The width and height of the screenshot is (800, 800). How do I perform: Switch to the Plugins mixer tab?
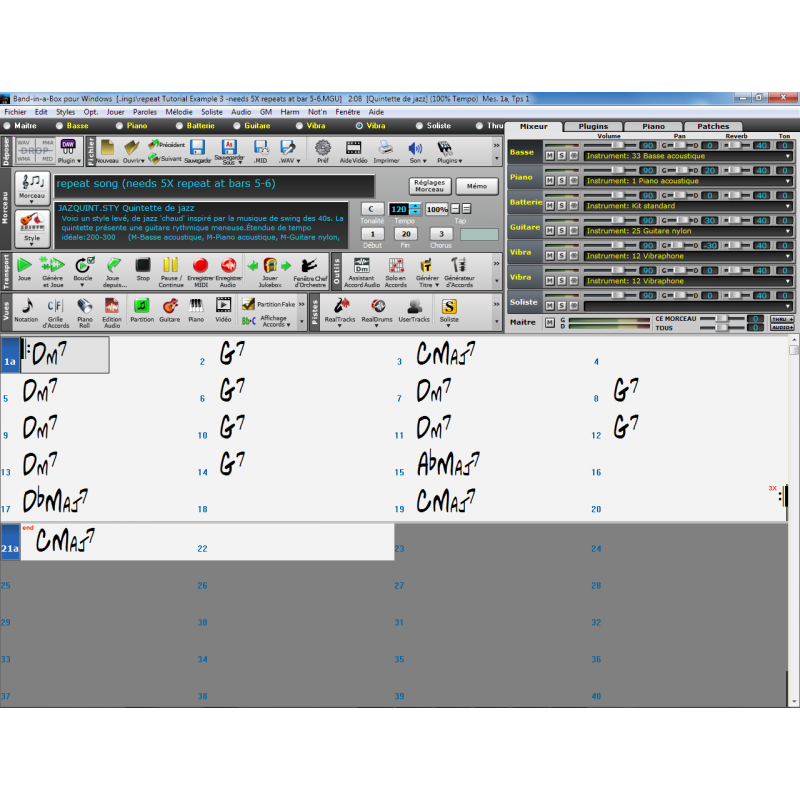click(x=593, y=127)
